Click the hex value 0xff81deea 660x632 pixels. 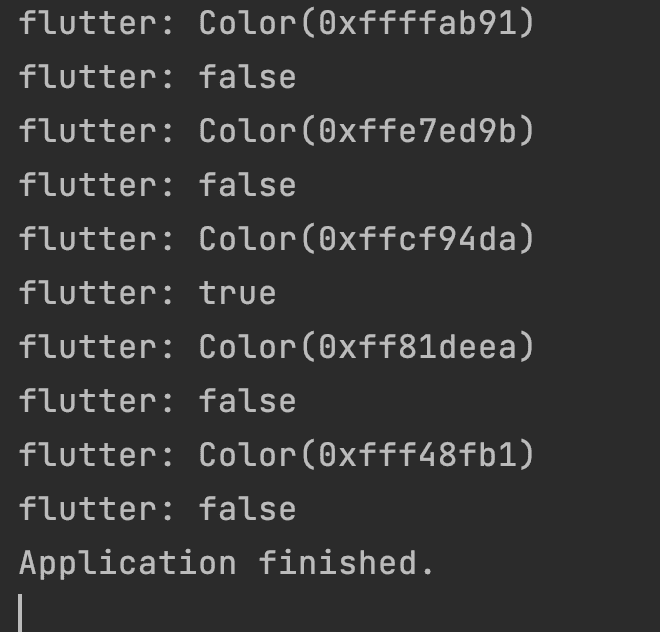(417, 347)
